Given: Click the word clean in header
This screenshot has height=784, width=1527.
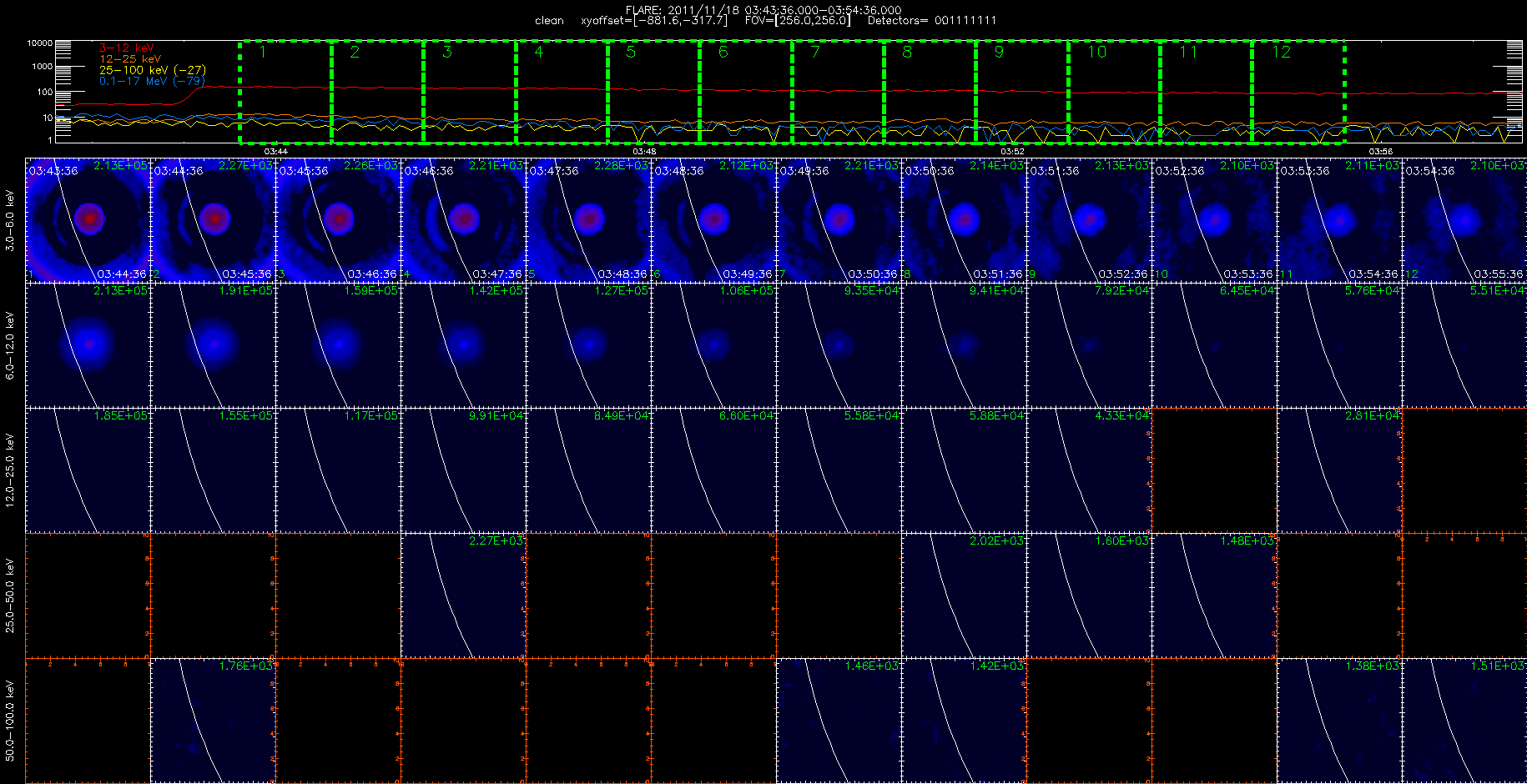Looking at the screenshot, I should 550,21.
